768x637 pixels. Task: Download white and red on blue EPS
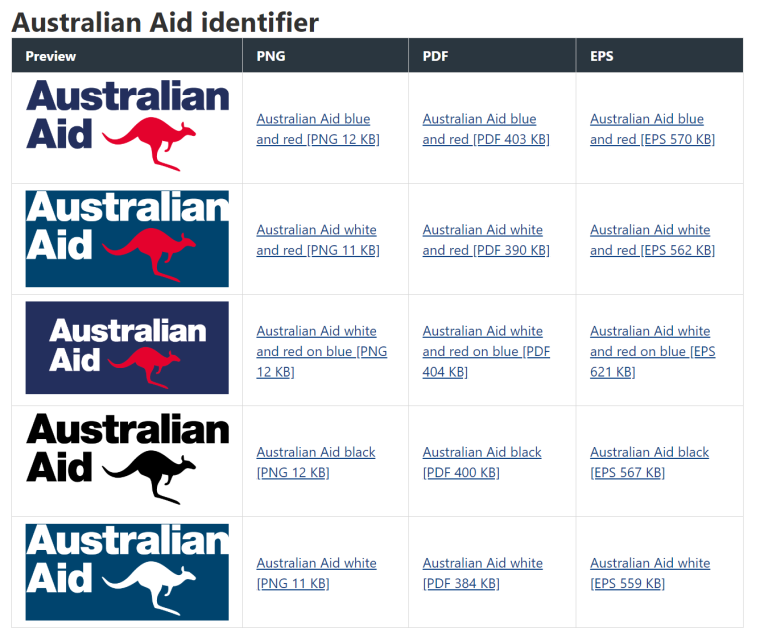(x=652, y=351)
